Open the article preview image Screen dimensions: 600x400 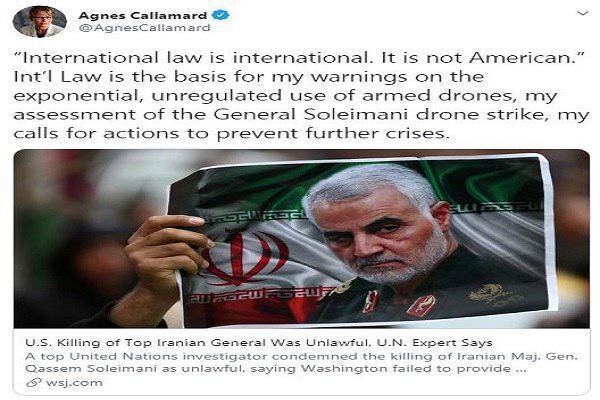coord(302,239)
